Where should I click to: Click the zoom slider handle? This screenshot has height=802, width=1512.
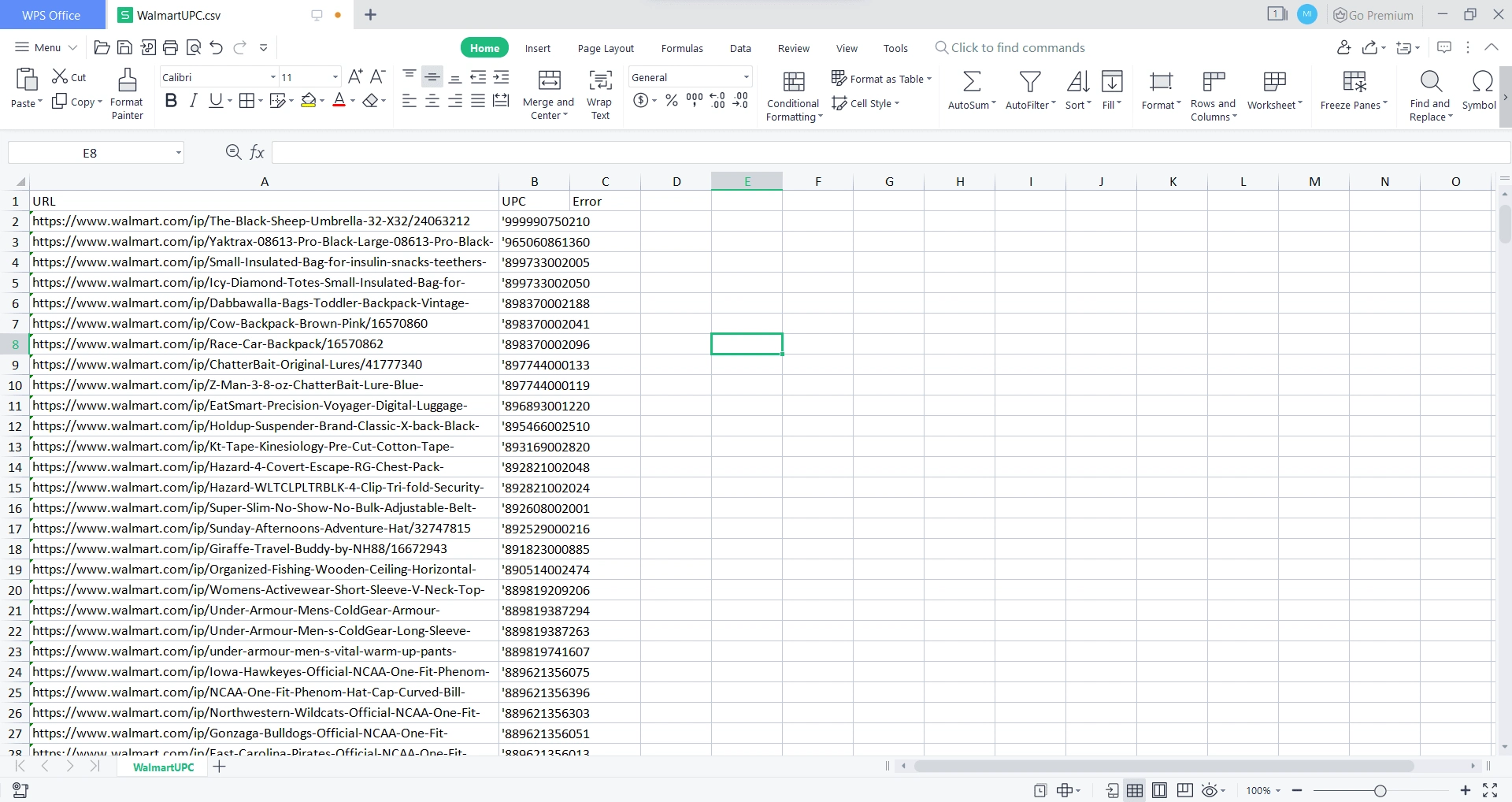point(1380,790)
